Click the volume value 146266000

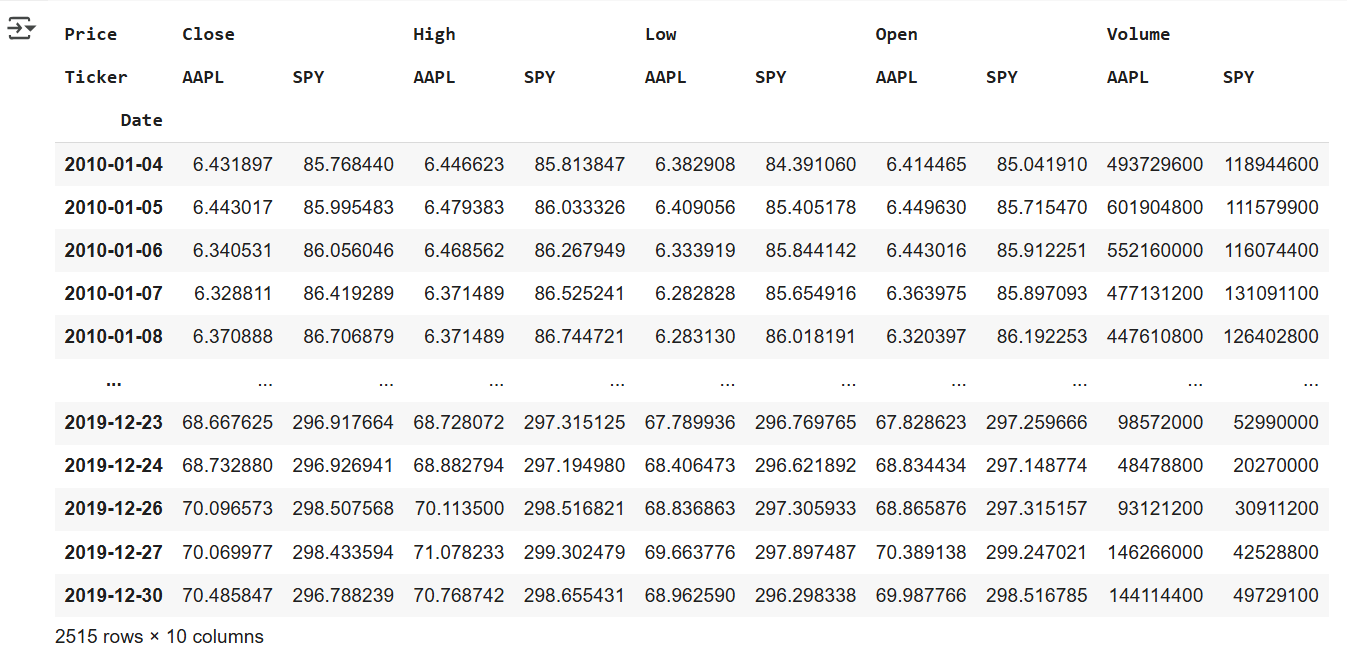[1155, 552]
